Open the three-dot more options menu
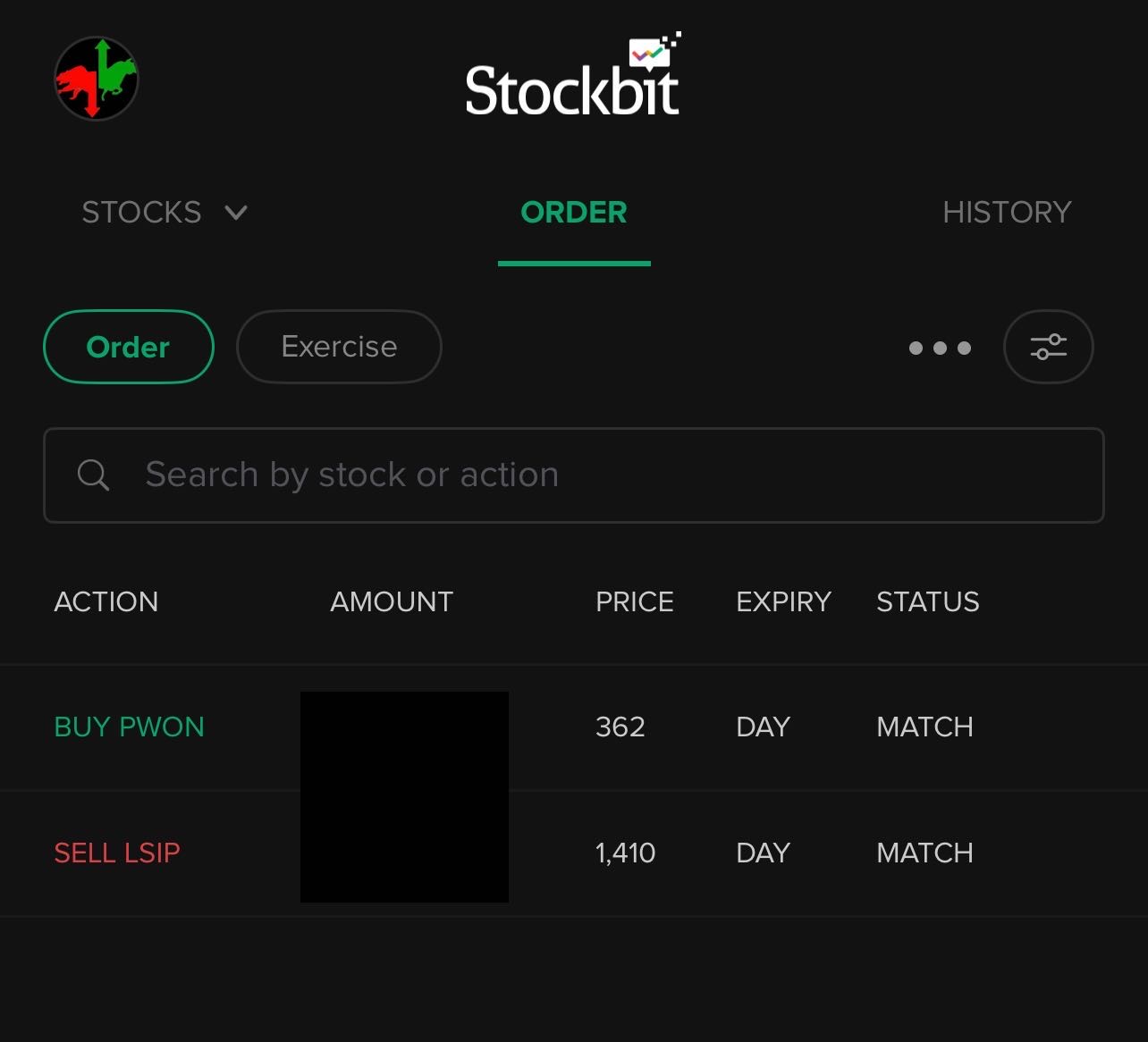Image resolution: width=1148 pixels, height=1042 pixels. click(940, 348)
